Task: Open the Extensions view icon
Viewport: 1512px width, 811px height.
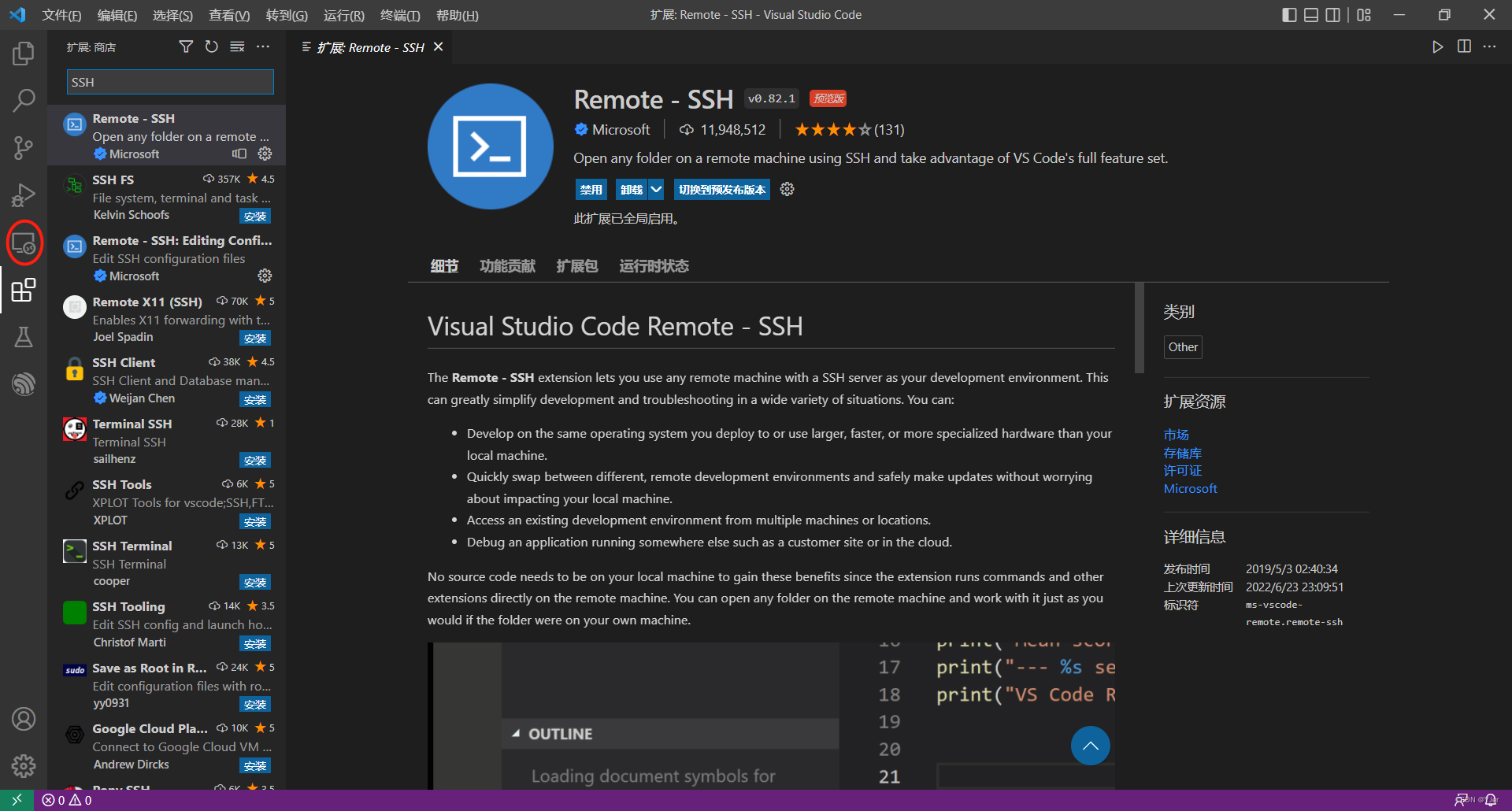Action: 24,290
